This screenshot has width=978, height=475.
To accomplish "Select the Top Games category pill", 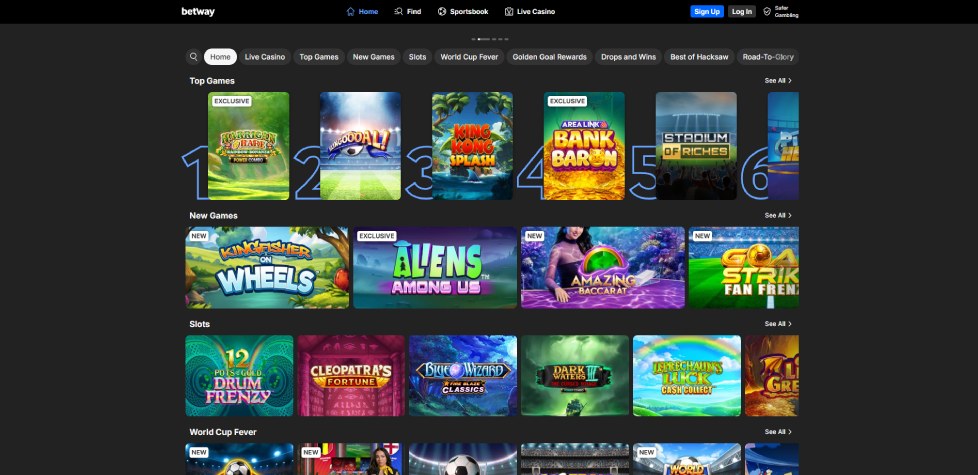I will (x=319, y=57).
